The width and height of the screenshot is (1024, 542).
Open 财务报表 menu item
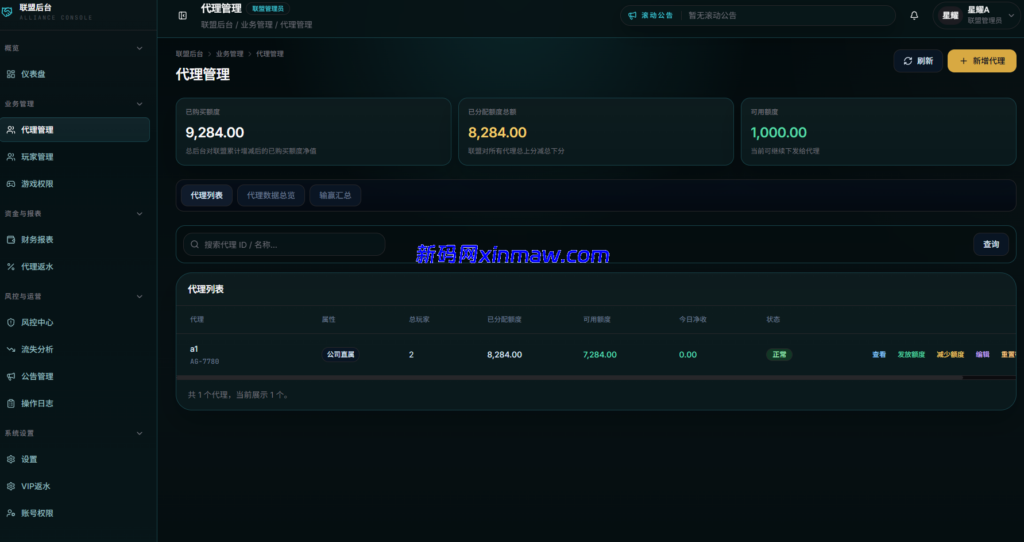click(x=75, y=240)
